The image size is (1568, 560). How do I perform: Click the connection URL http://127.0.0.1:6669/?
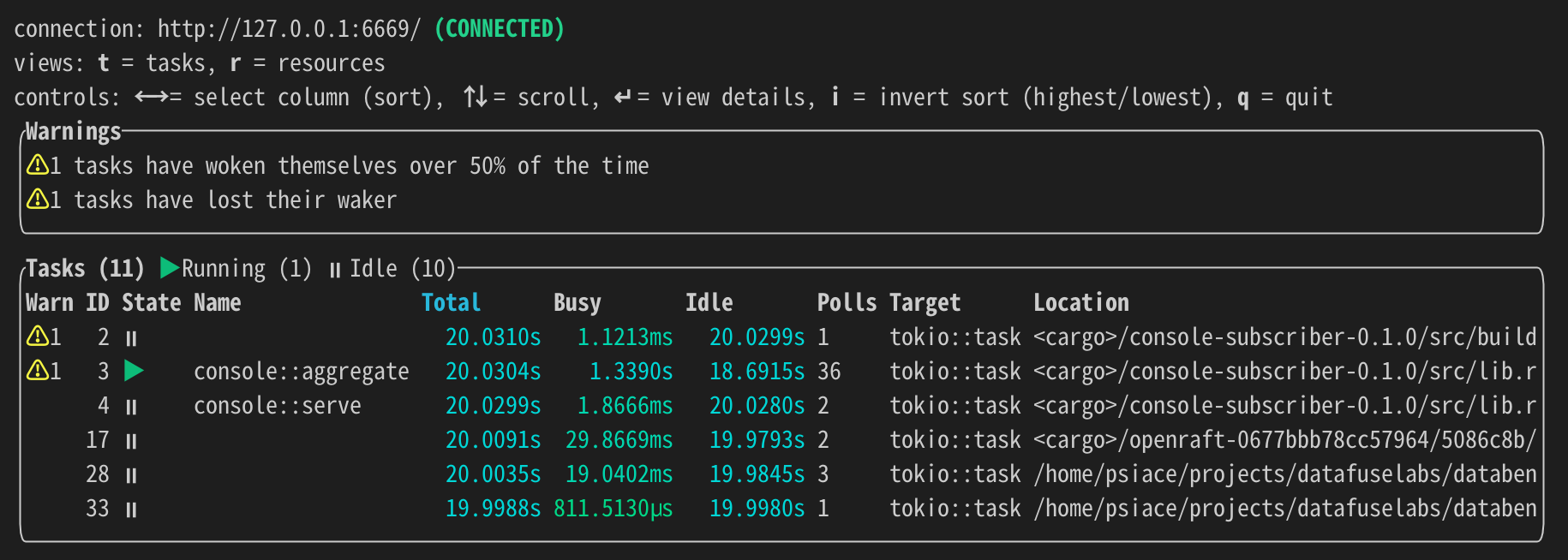pyautogui.click(x=289, y=28)
